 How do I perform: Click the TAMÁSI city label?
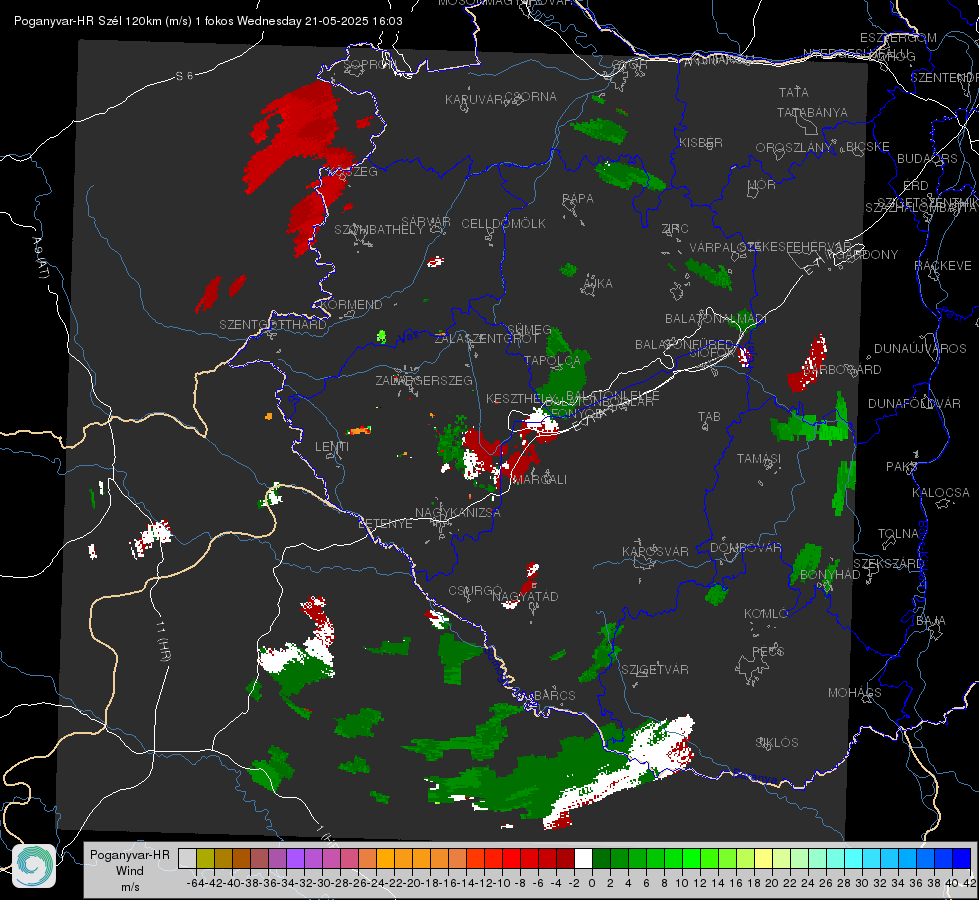(x=759, y=459)
